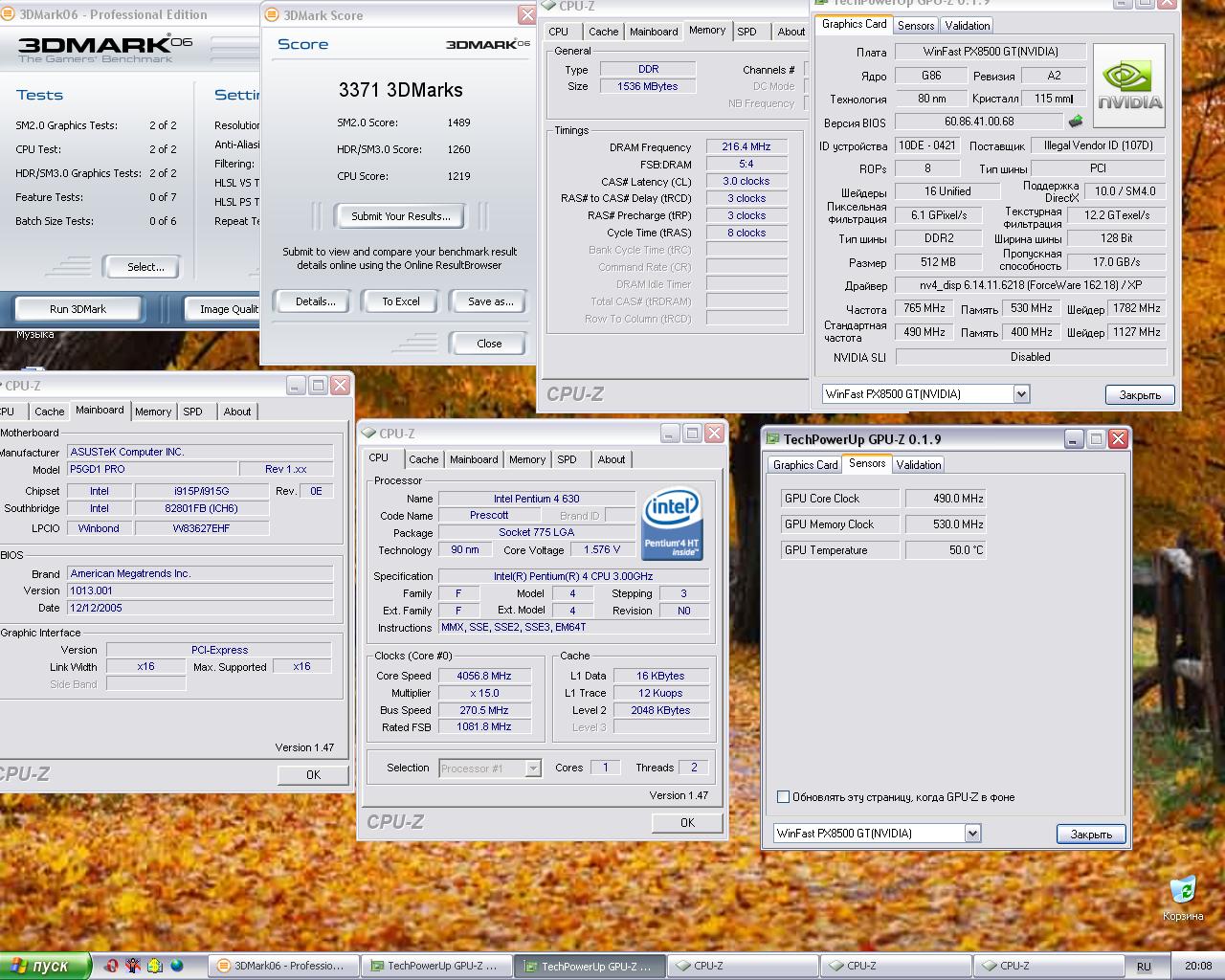Open the Validation tab in the top GPU-Z window
The height and width of the screenshot is (980, 1225).
pyautogui.click(x=967, y=26)
